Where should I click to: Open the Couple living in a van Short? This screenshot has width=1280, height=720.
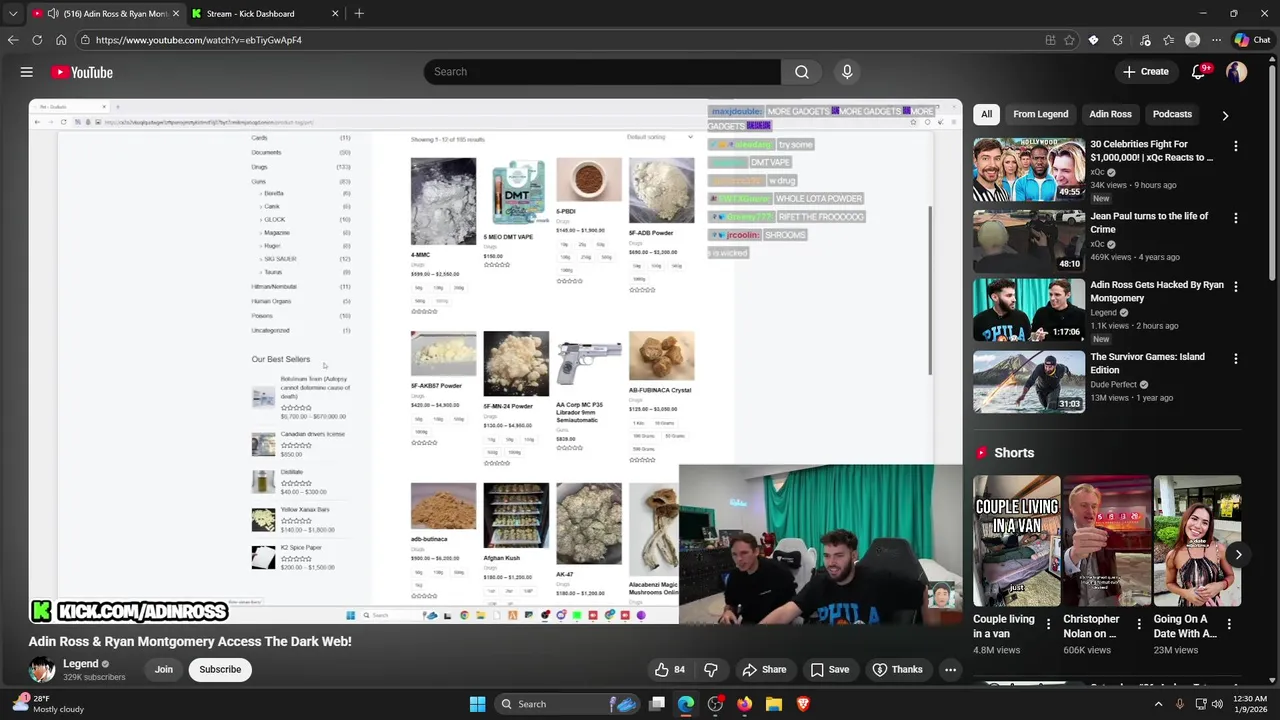1017,541
